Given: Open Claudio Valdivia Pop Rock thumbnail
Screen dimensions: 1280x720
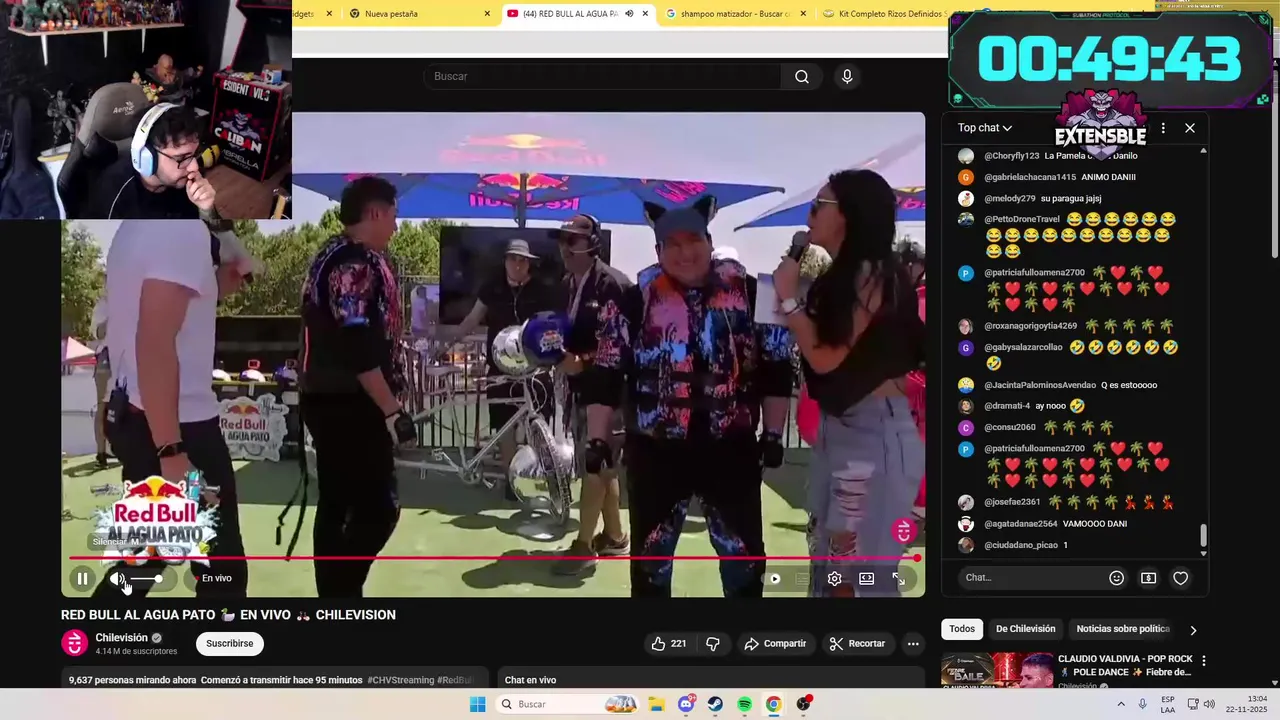Looking at the screenshot, I should pyautogui.click(x=997, y=670).
